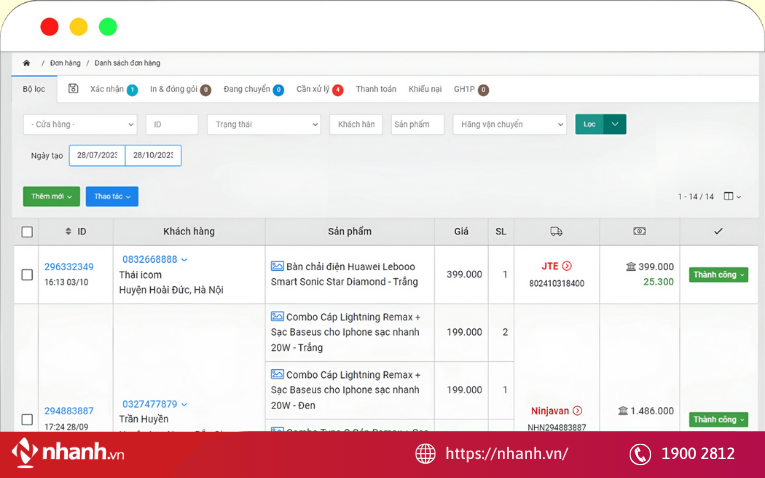Click the image icon for Bàn chải điện Huawei product
Viewport: 765px width, 478px height.
tap(277, 266)
